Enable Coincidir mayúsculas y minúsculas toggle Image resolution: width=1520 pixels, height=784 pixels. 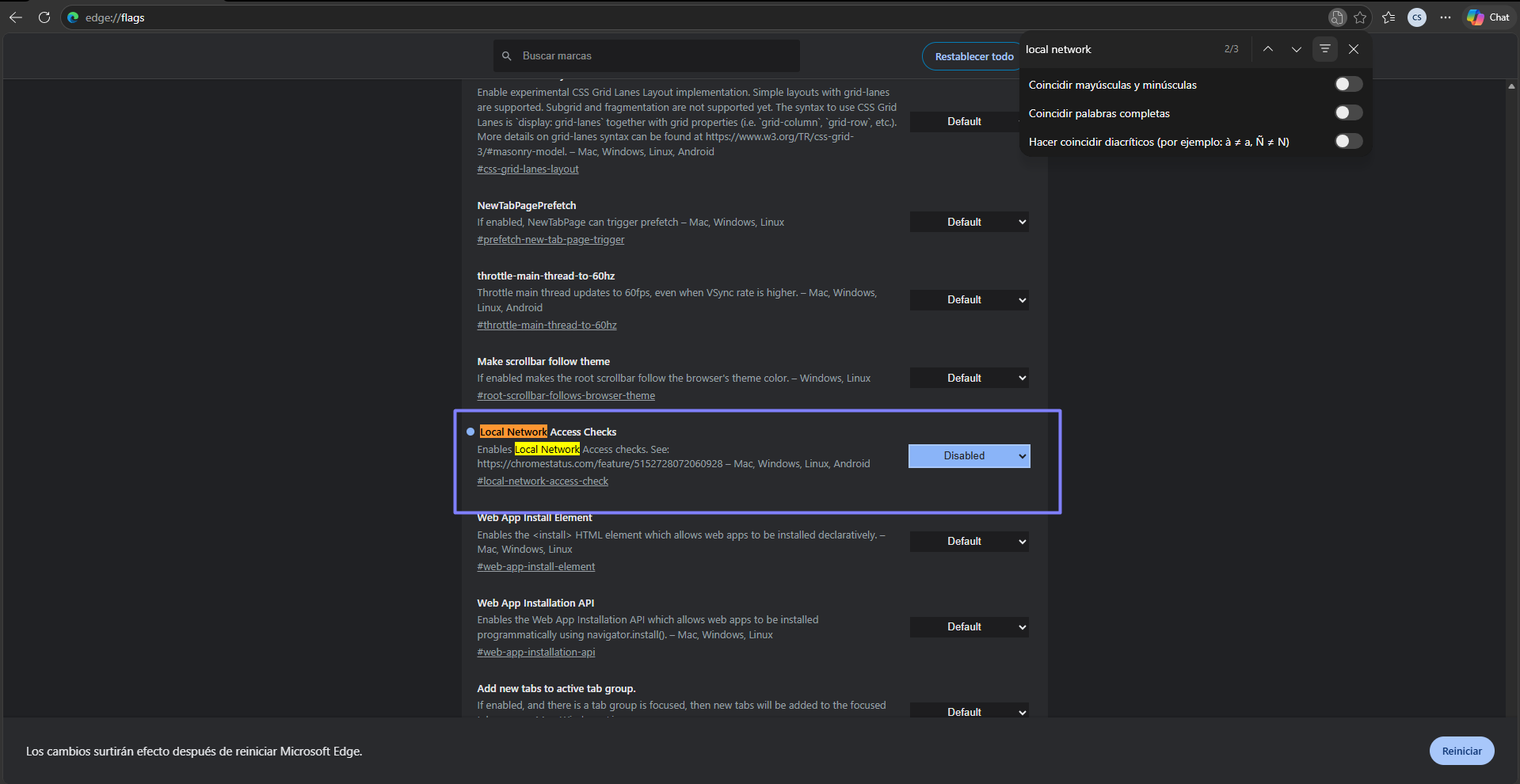(x=1348, y=84)
